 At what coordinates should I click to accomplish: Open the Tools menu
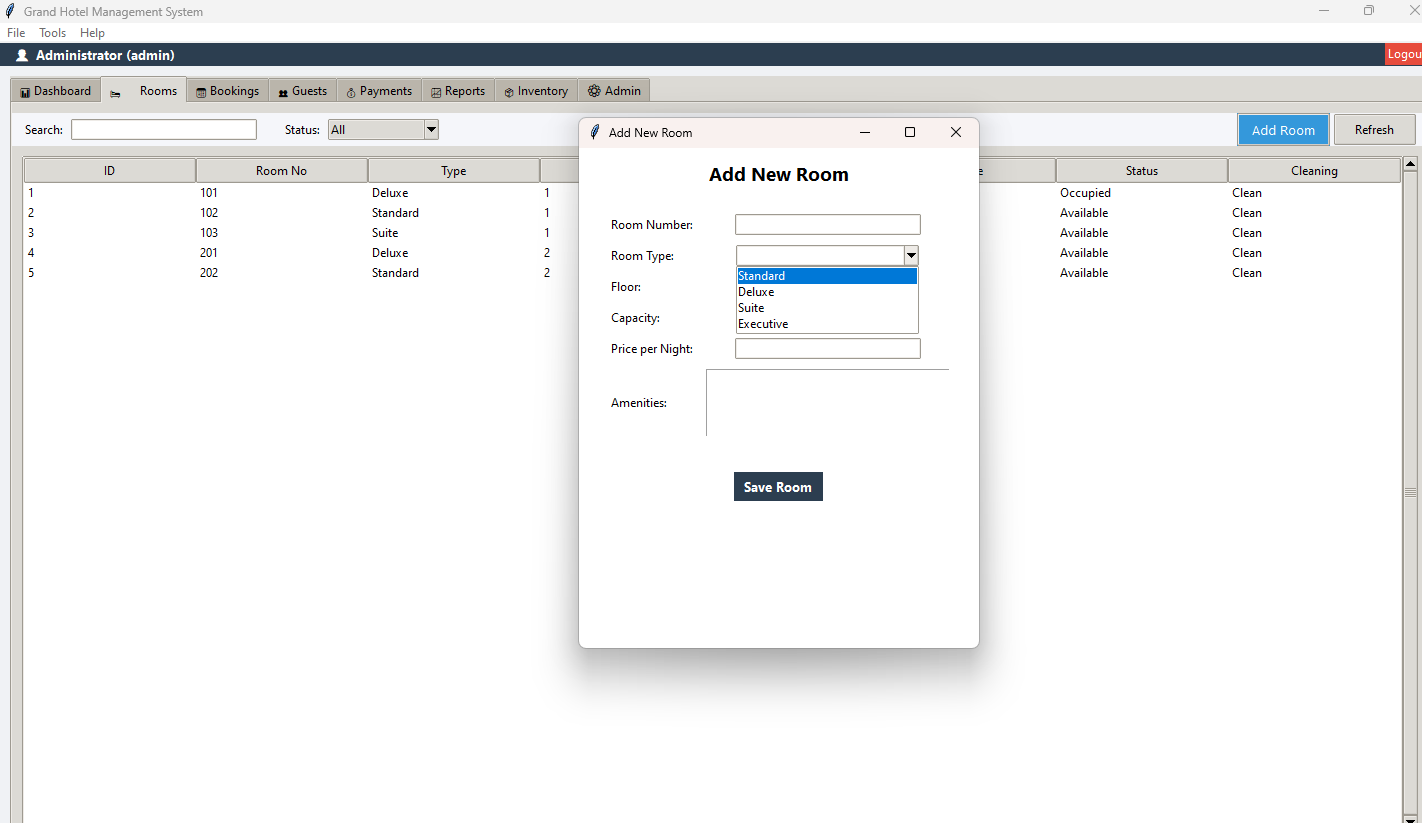[x=52, y=33]
